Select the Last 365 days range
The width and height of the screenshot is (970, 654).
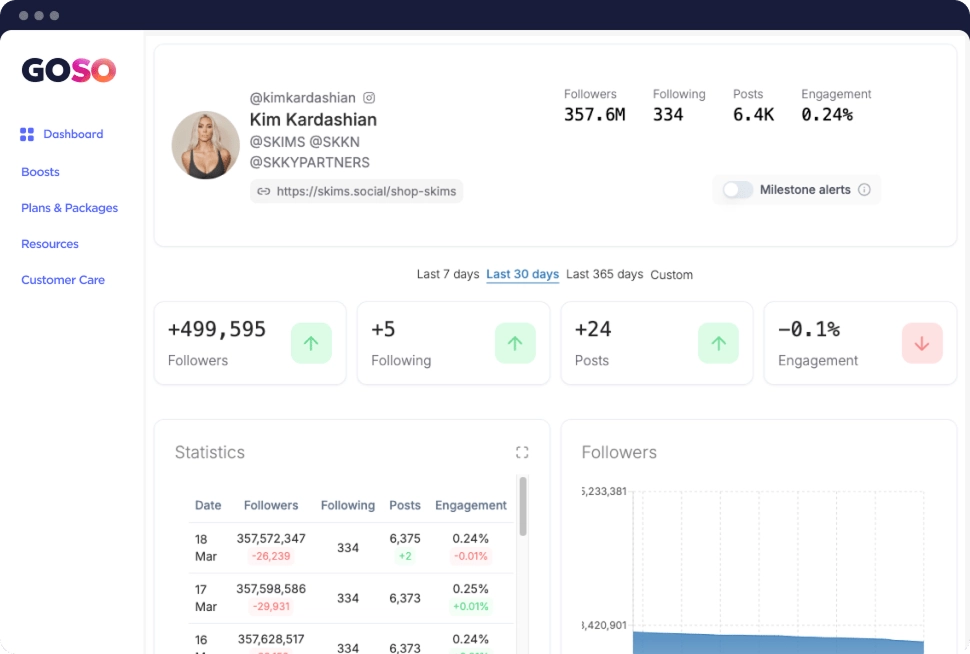(604, 274)
